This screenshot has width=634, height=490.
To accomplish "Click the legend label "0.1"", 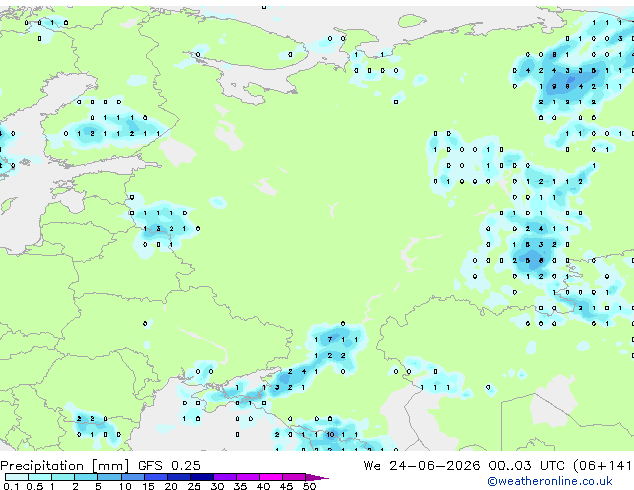I will click(11, 486).
